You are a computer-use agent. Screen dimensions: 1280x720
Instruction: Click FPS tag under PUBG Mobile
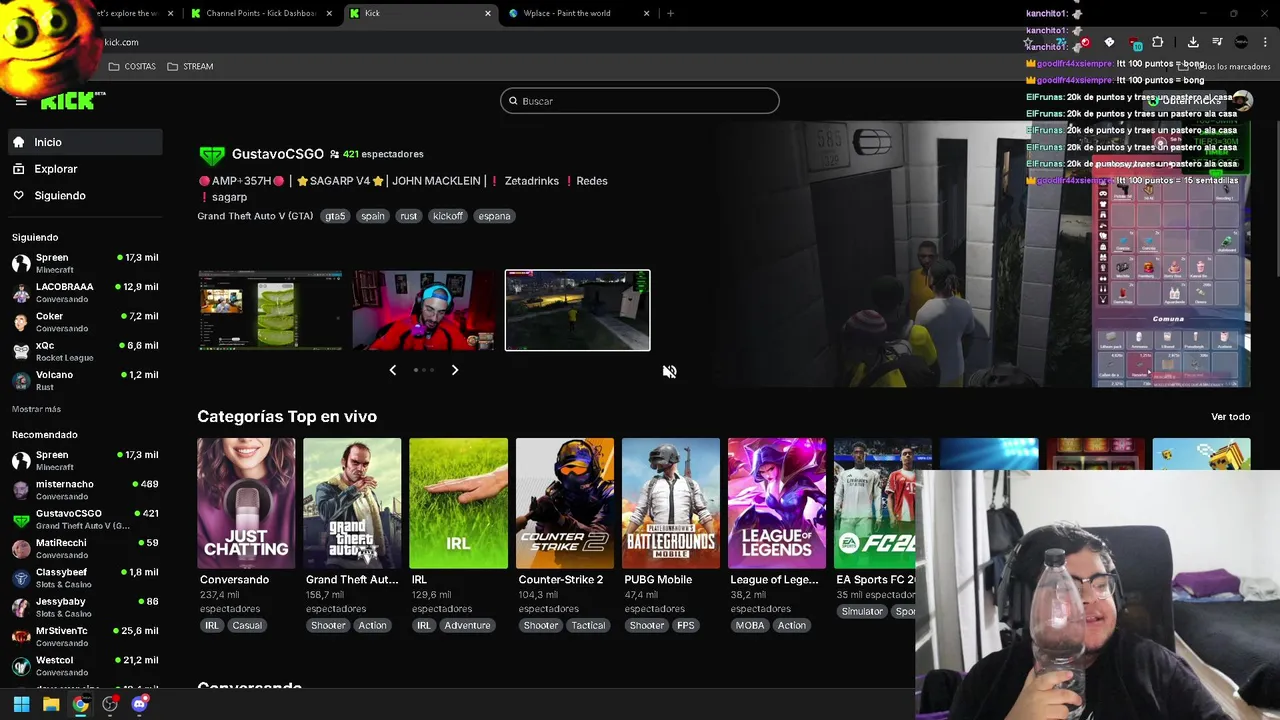[685, 626]
